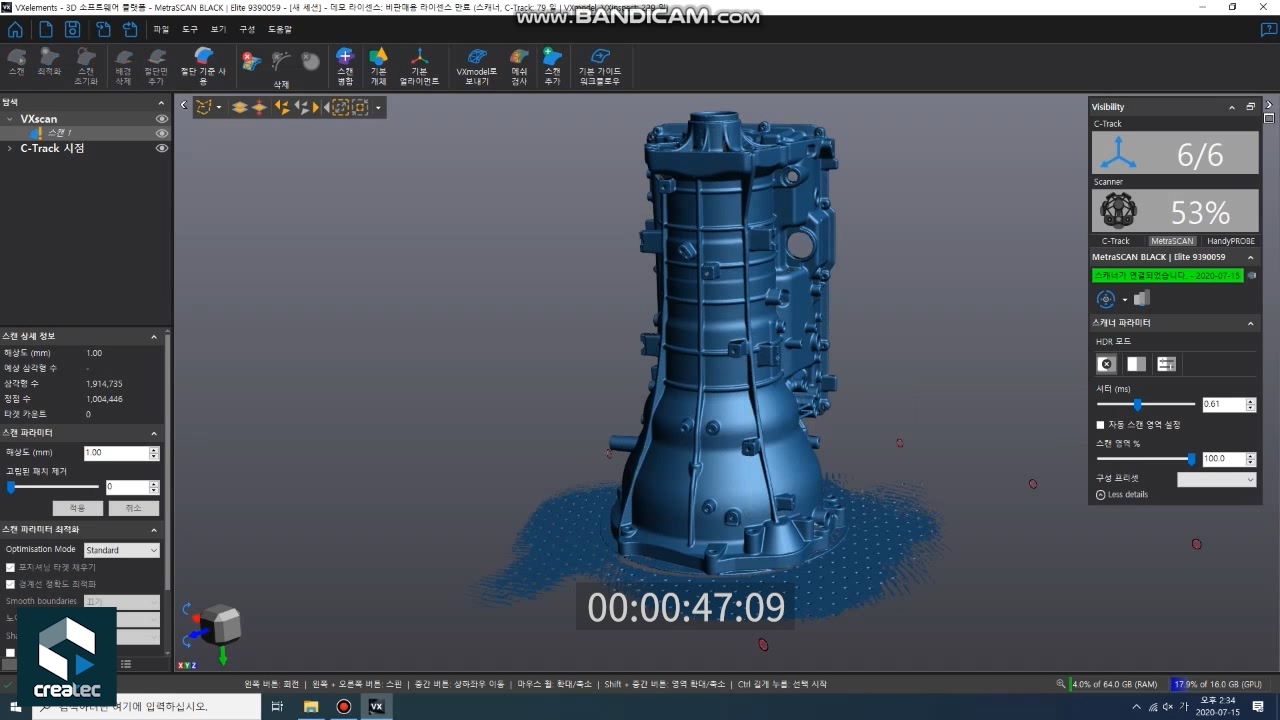
Task: Click the 적용 (Apply) button
Action: coord(77,508)
